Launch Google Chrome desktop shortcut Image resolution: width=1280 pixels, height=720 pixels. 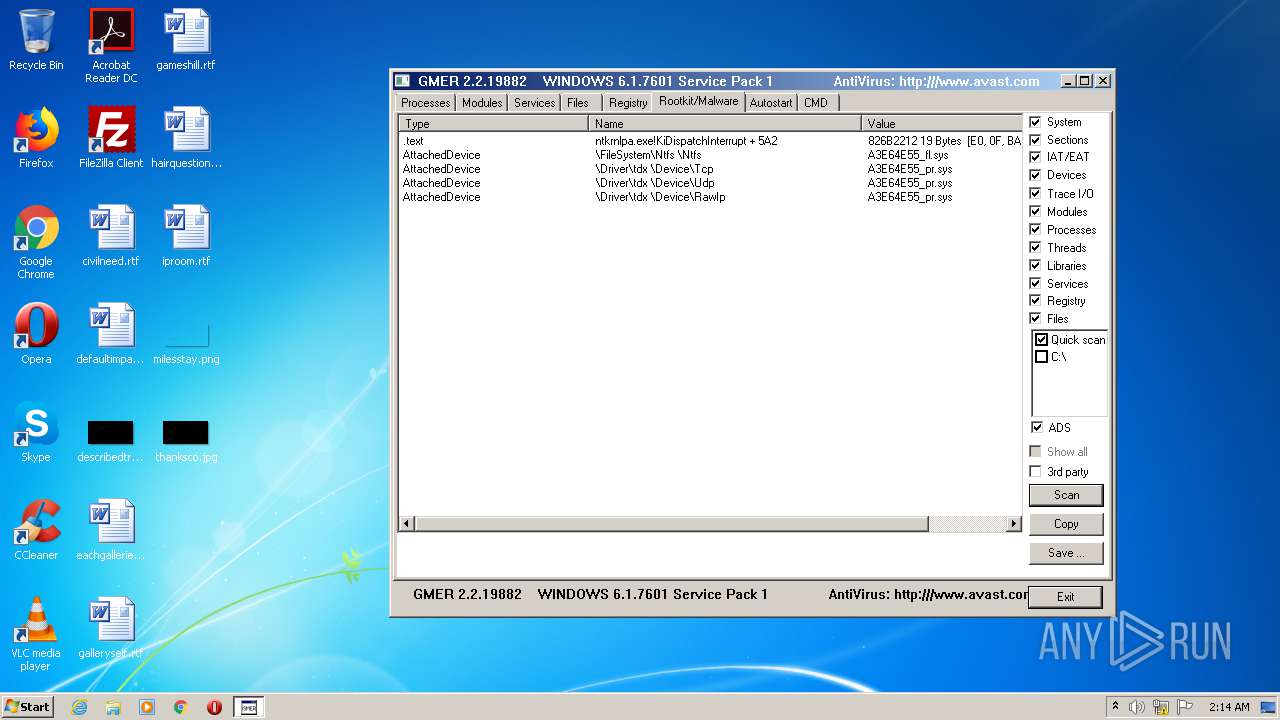coord(36,242)
